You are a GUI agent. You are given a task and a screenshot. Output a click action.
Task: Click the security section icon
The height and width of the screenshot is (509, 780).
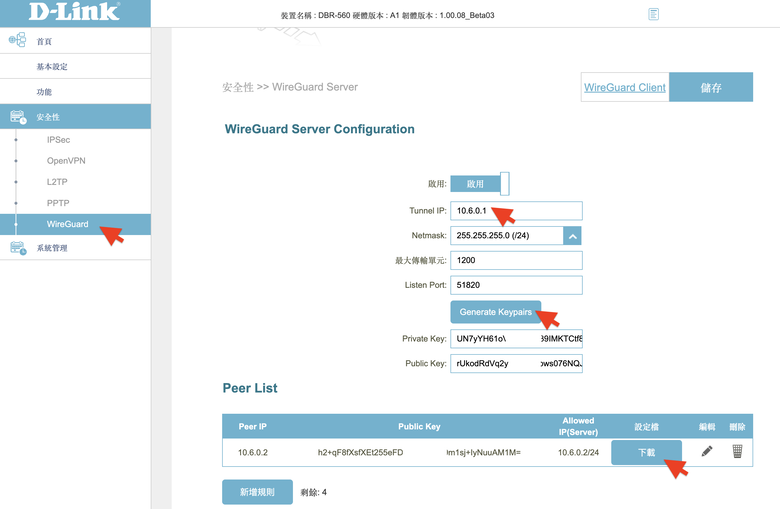(x=18, y=117)
